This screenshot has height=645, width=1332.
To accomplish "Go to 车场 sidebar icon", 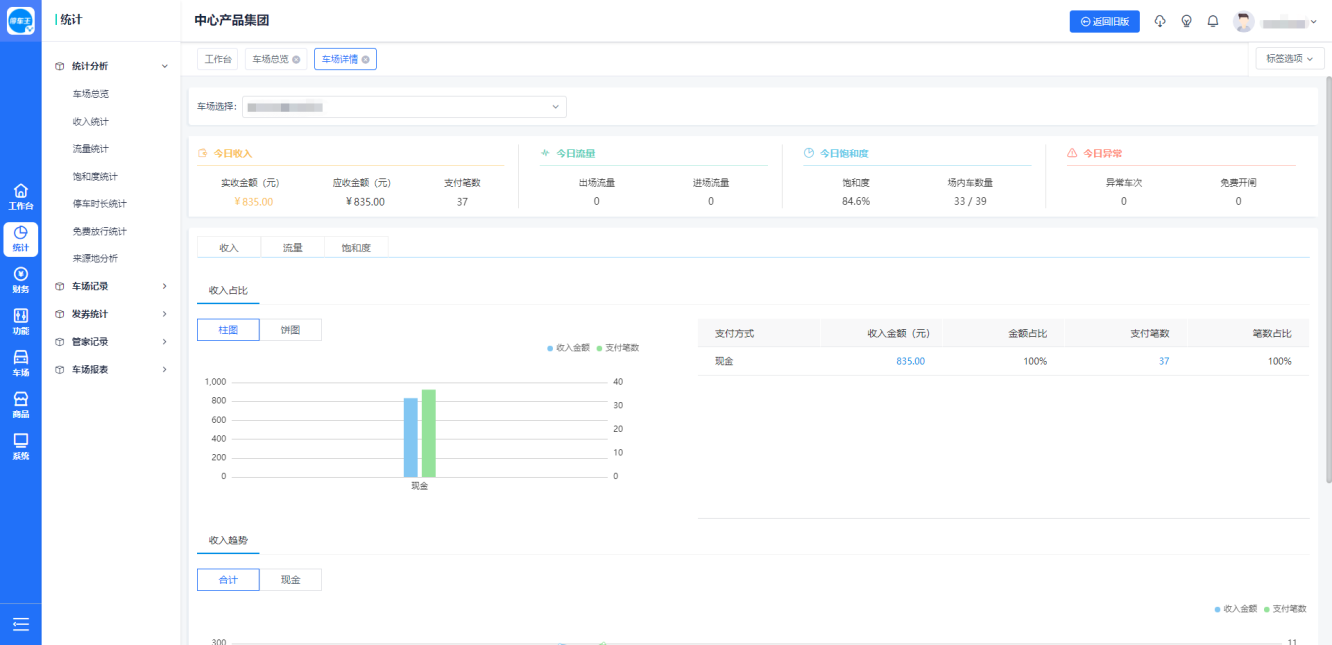I will [20, 363].
